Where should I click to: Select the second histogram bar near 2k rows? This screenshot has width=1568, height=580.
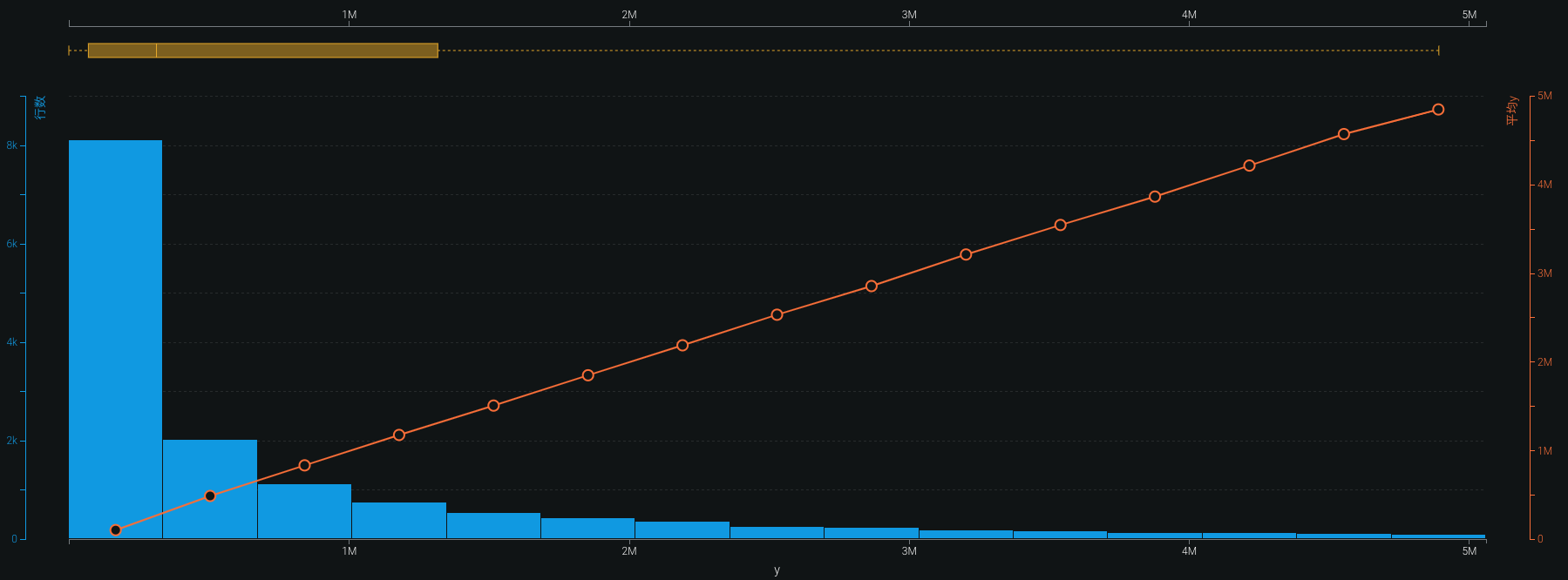pyautogui.click(x=210, y=489)
